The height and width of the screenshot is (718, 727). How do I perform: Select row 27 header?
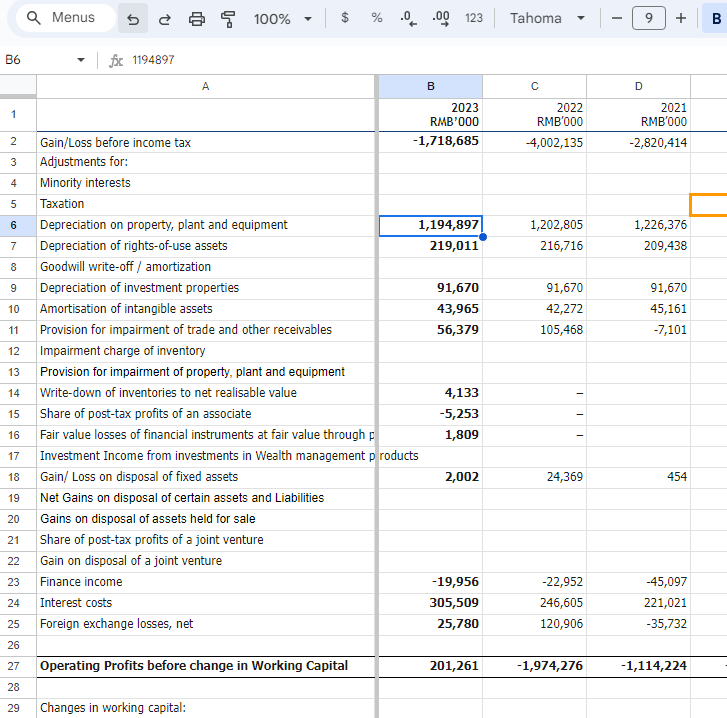click(x=13, y=666)
